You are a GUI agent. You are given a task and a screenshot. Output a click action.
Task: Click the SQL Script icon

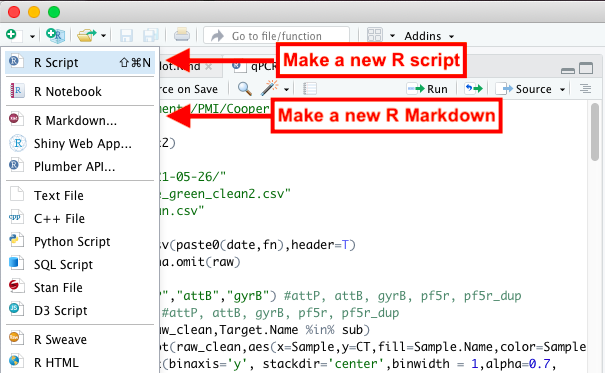[x=17, y=263]
